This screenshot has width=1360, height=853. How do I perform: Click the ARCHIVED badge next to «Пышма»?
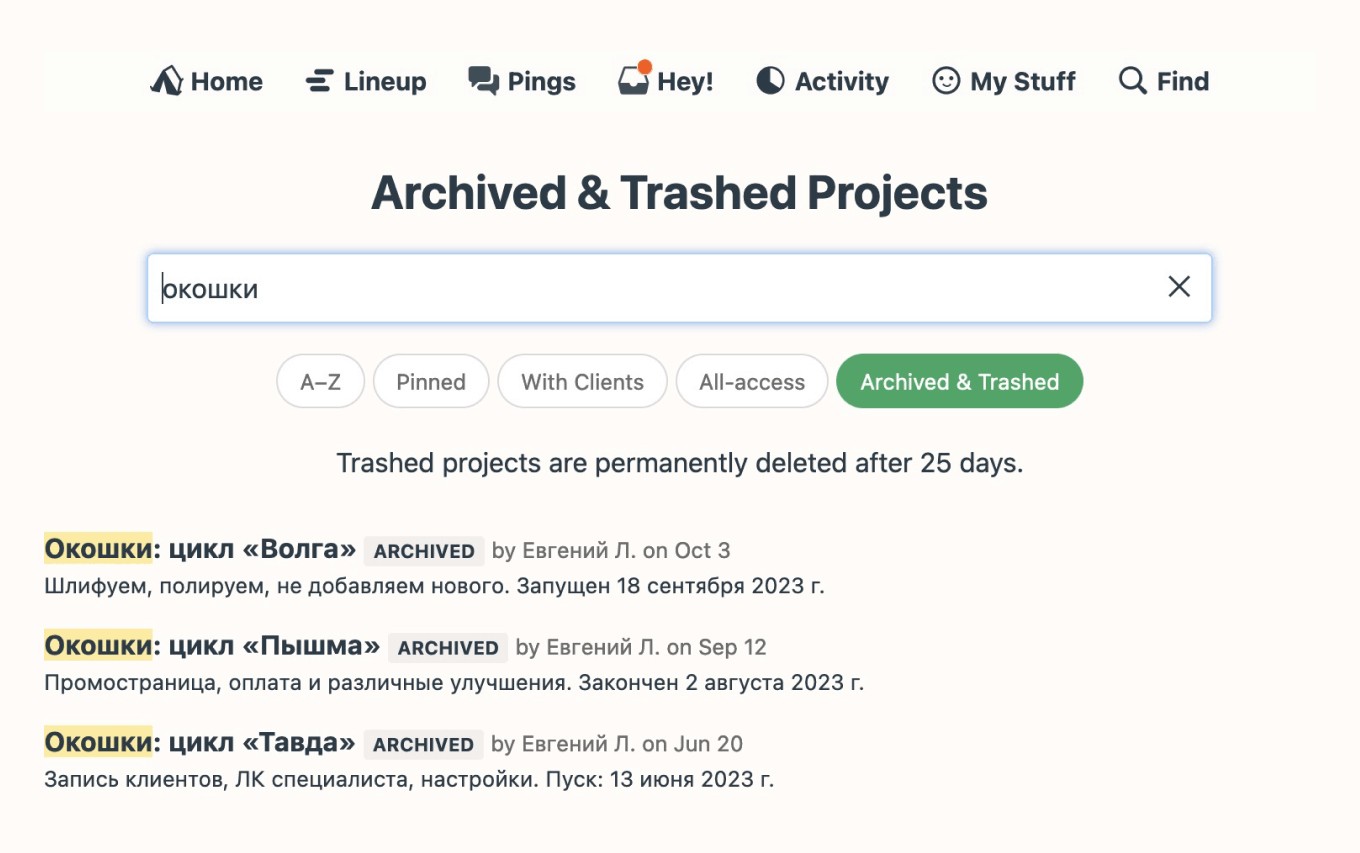(x=448, y=648)
